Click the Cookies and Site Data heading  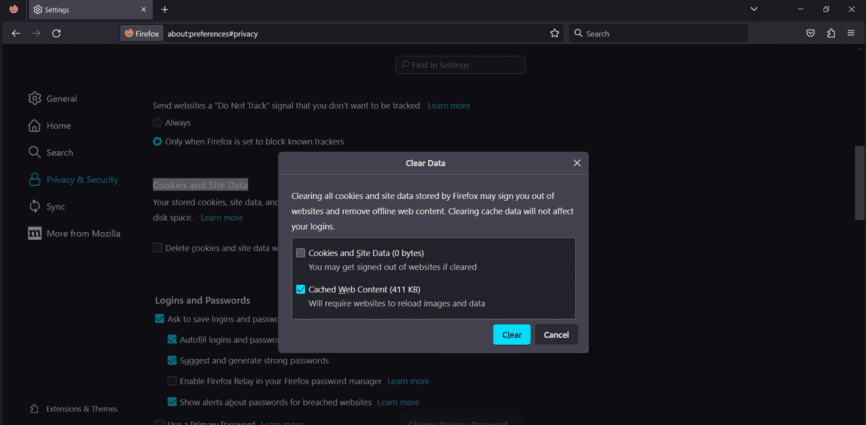tap(200, 185)
